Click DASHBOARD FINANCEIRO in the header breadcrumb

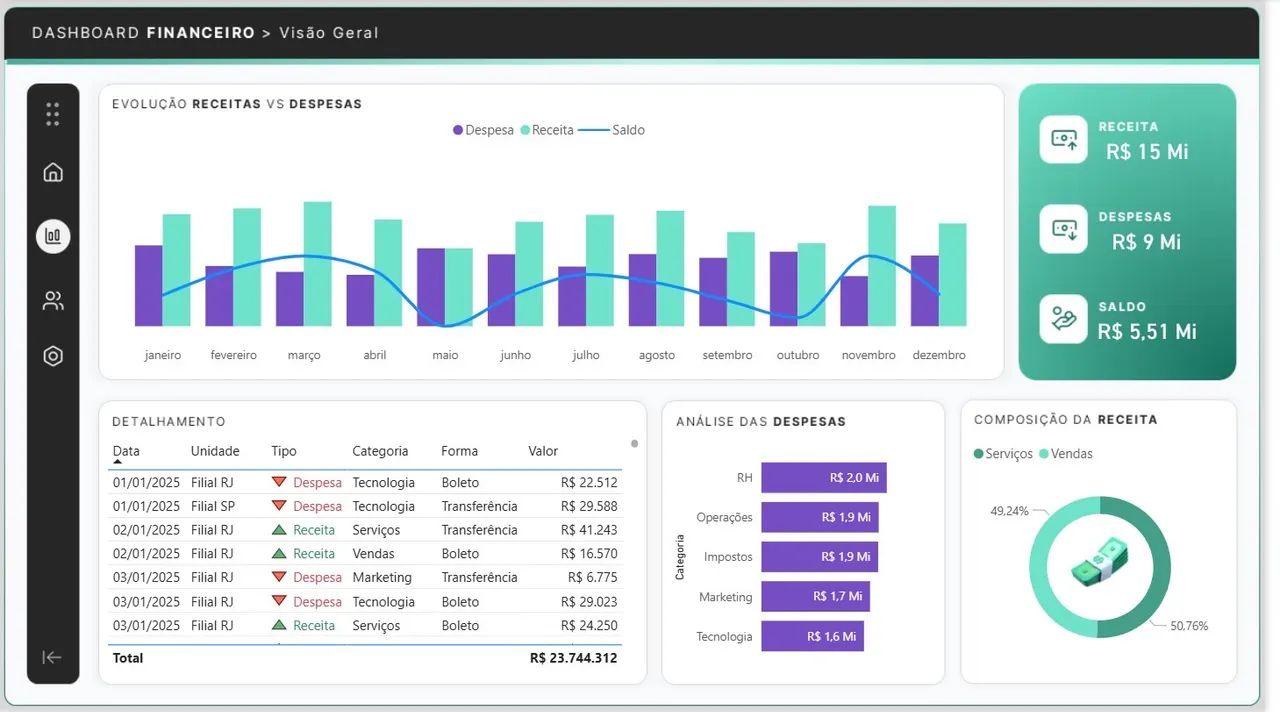click(x=143, y=33)
